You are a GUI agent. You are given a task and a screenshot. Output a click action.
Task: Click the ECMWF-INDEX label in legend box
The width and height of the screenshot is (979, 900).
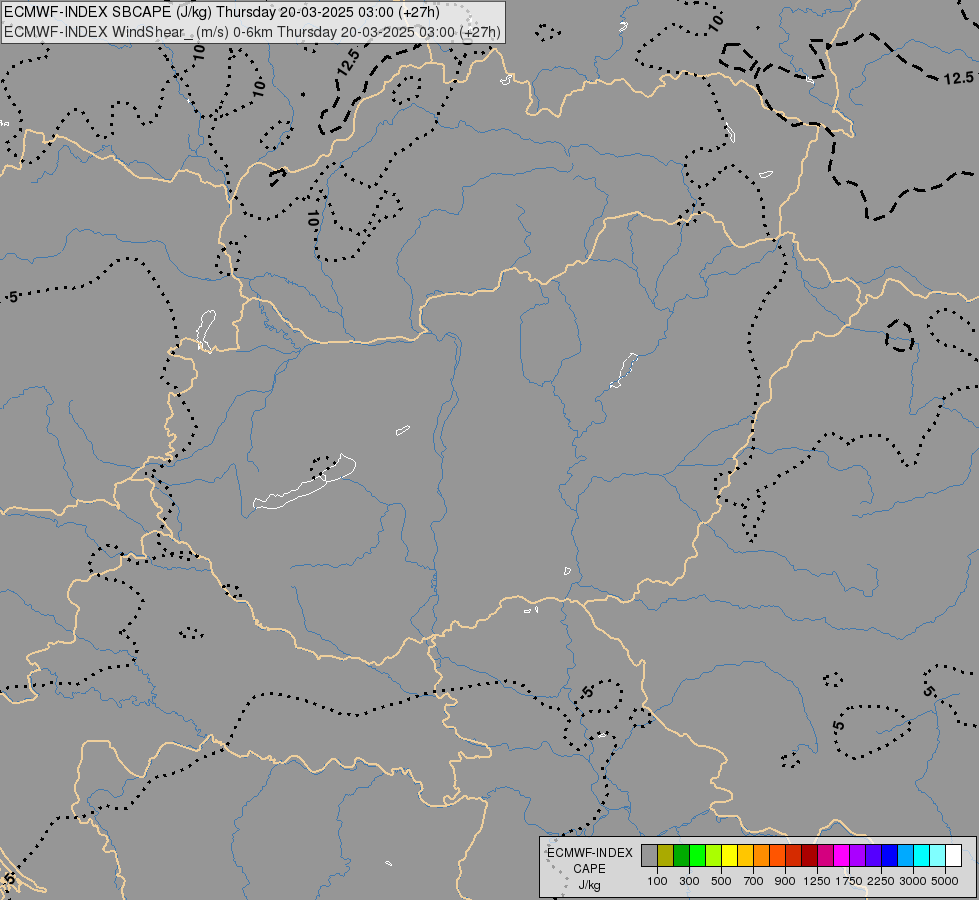pyautogui.click(x=589, y=853)
